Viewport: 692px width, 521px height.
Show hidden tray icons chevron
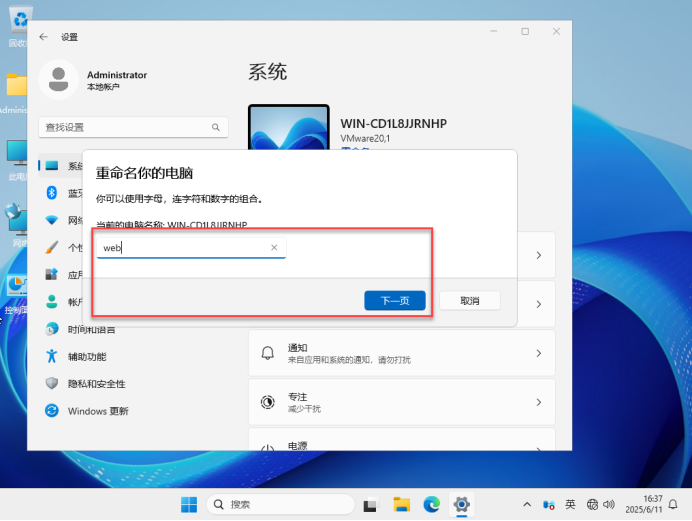[x=527, y=504]
